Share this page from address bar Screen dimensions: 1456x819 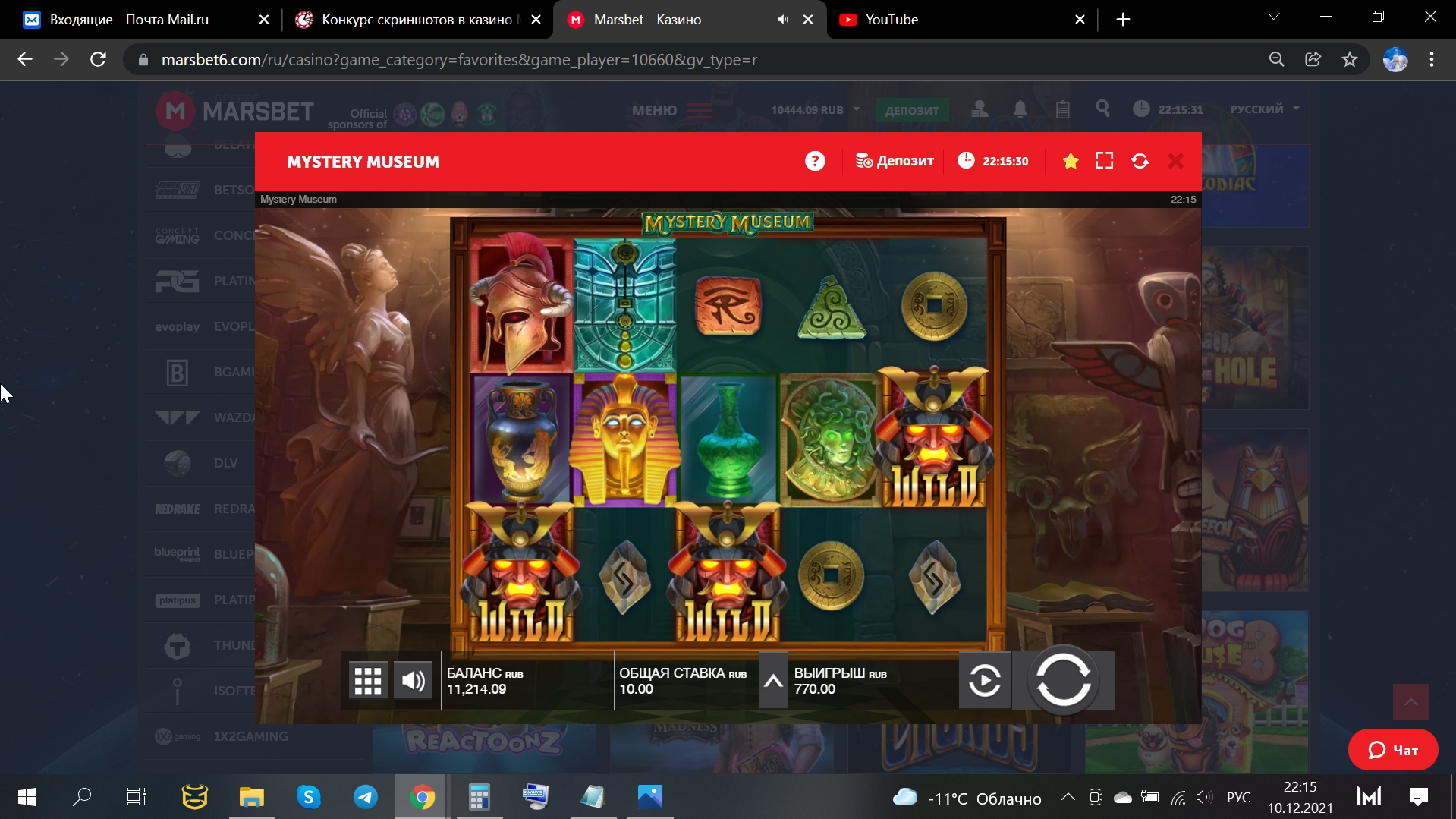(1313, 59)
